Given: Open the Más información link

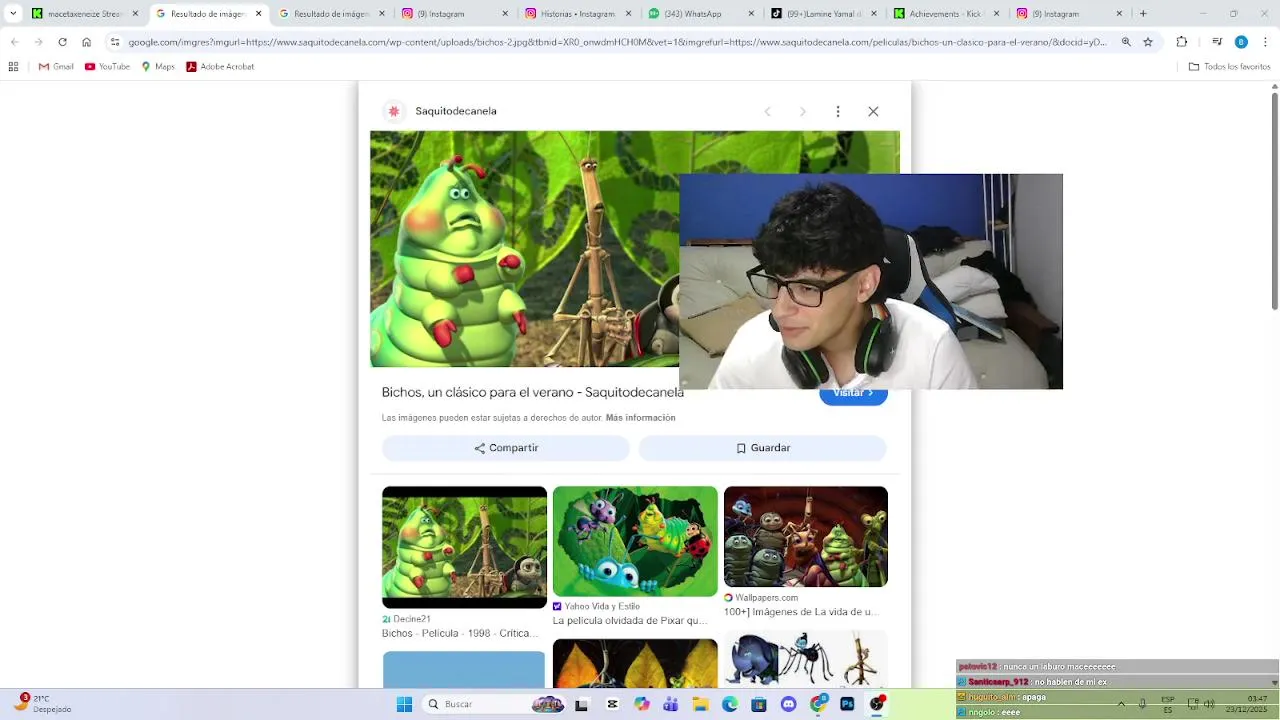Looking at the screenshot, I should click(640, 418).
